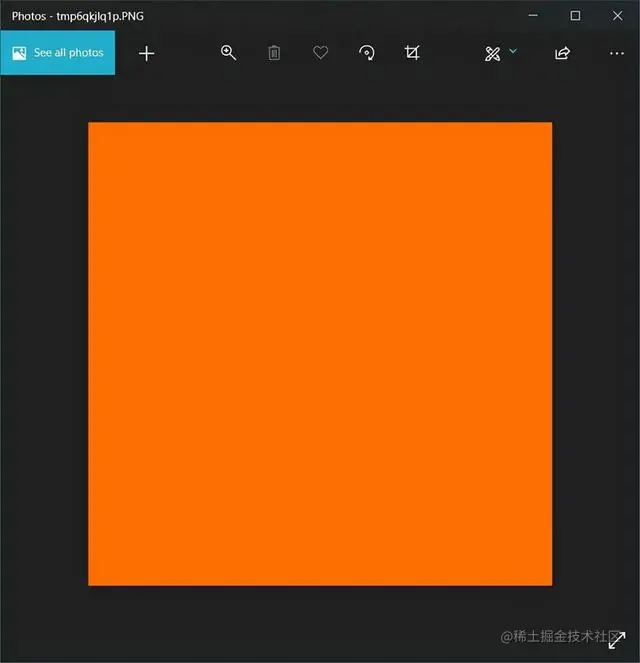Click the orange image

(x=320, y=354)
